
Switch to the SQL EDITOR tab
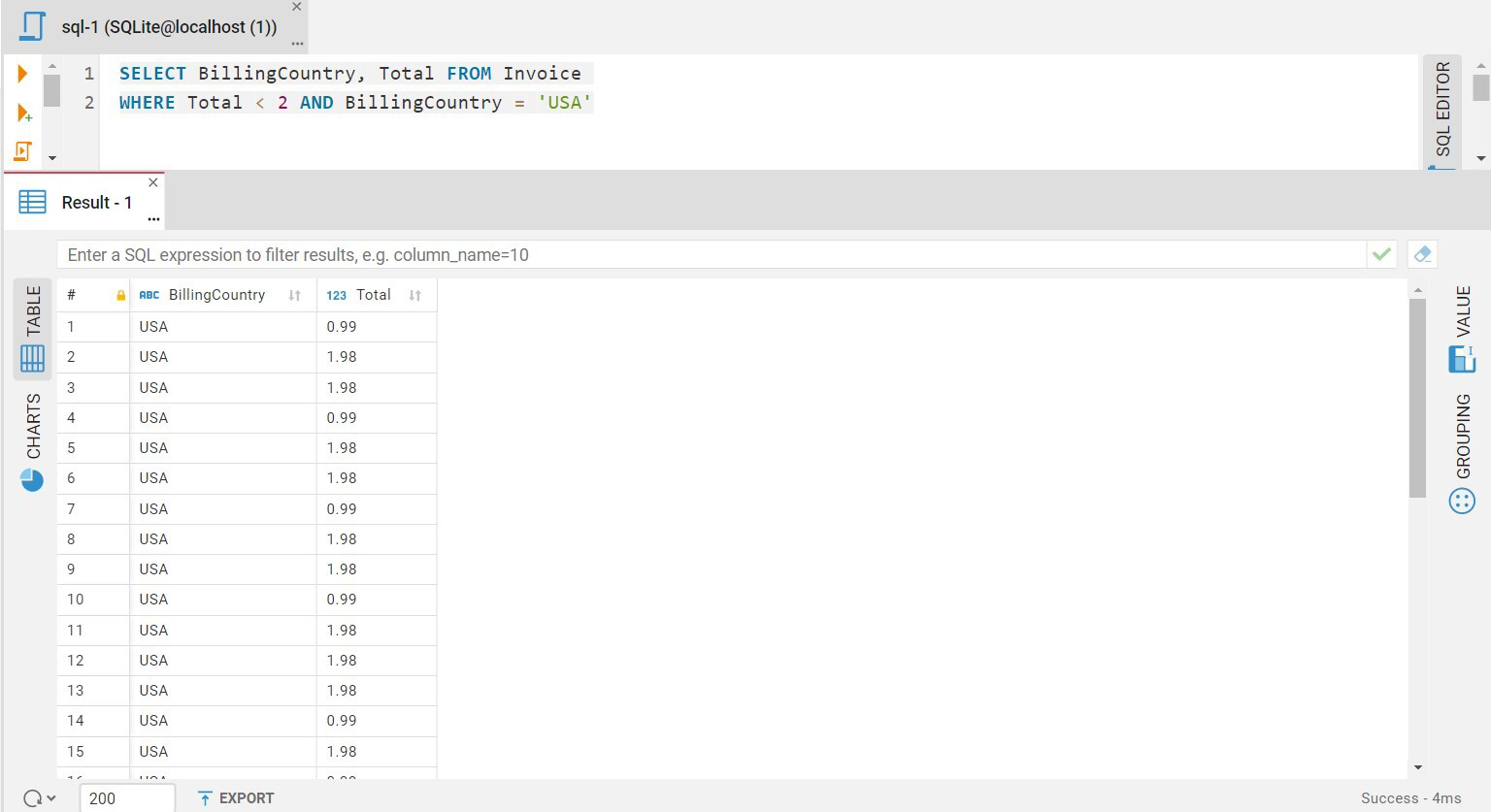pyautogui.click(x=1443, y=112)
